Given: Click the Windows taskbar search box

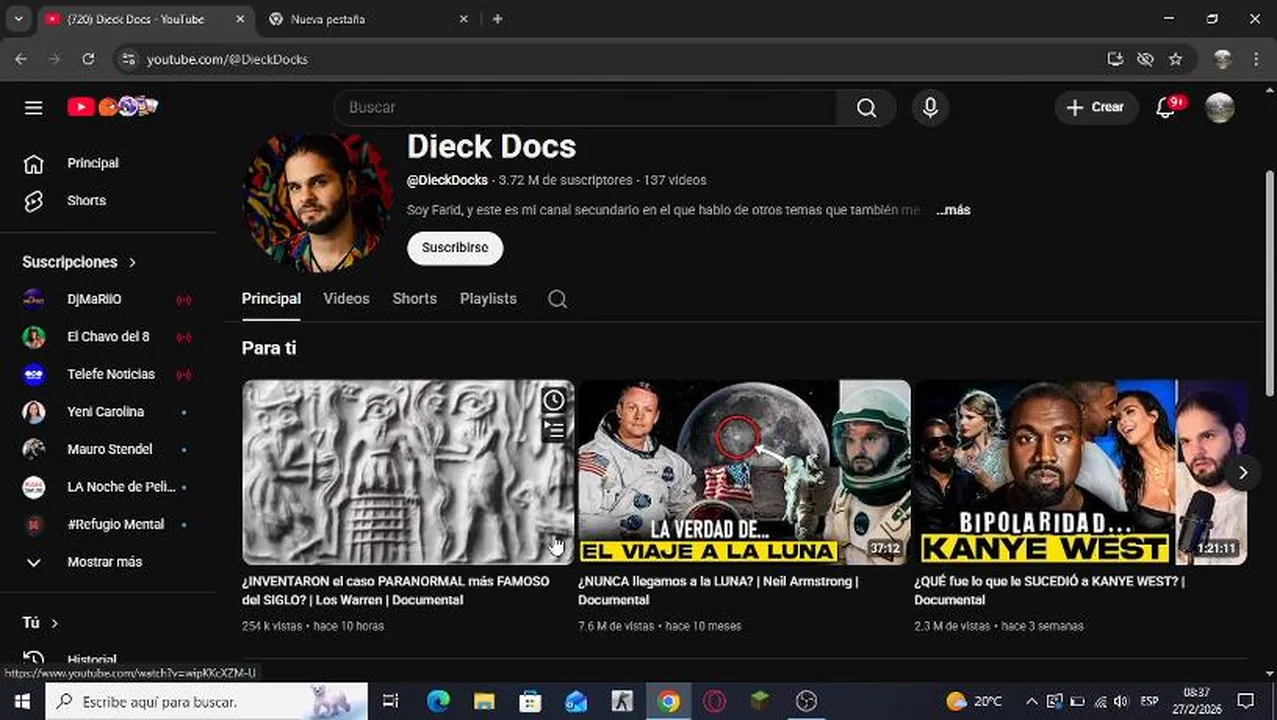Looking at the screenshot, I should click(207, 702).
